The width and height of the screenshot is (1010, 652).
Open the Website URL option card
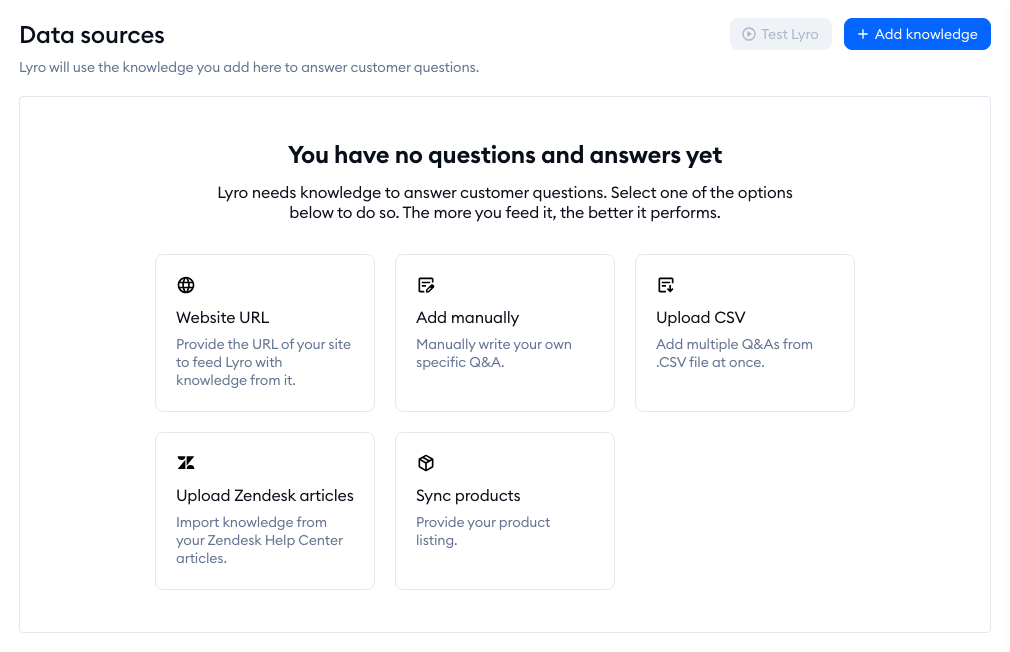265,333
